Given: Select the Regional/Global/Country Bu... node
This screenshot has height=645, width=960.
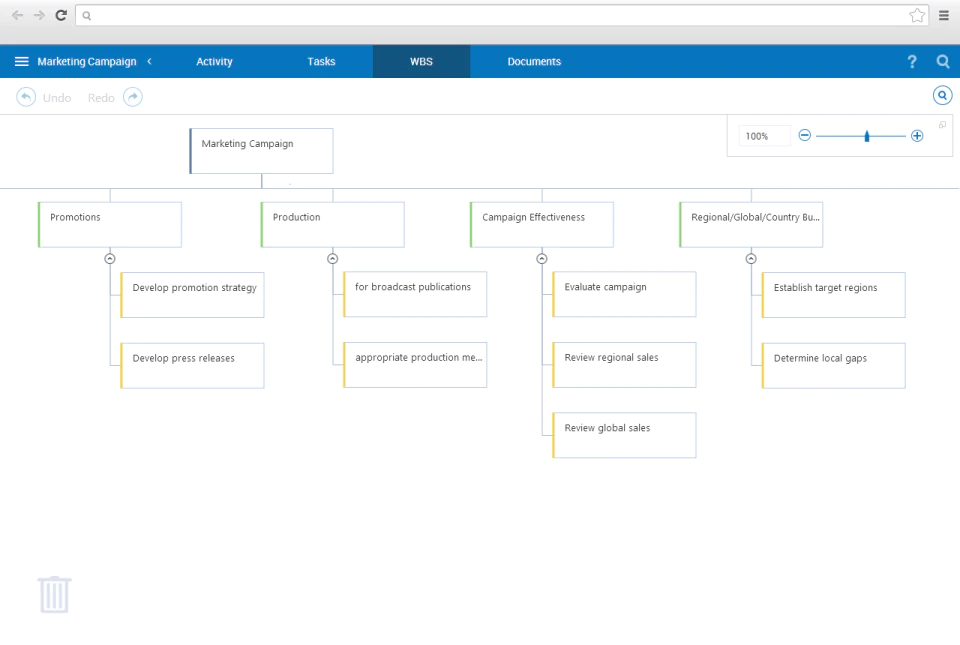Looking at the screenshot, I should click(751, 225).
